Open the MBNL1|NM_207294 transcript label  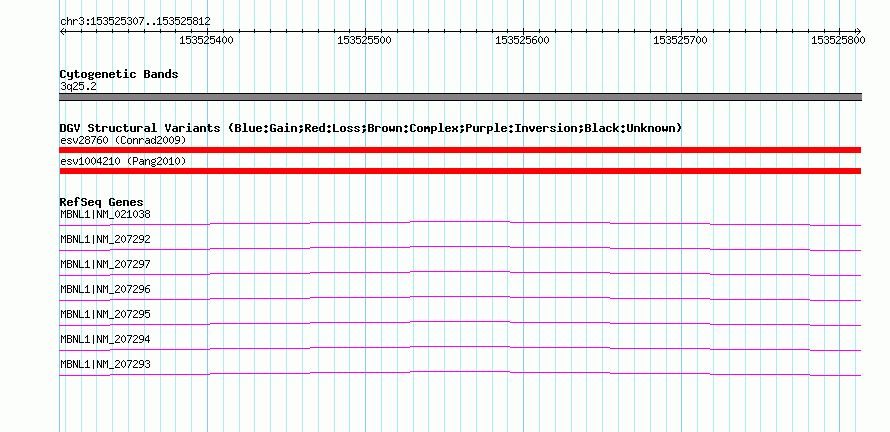105,339
